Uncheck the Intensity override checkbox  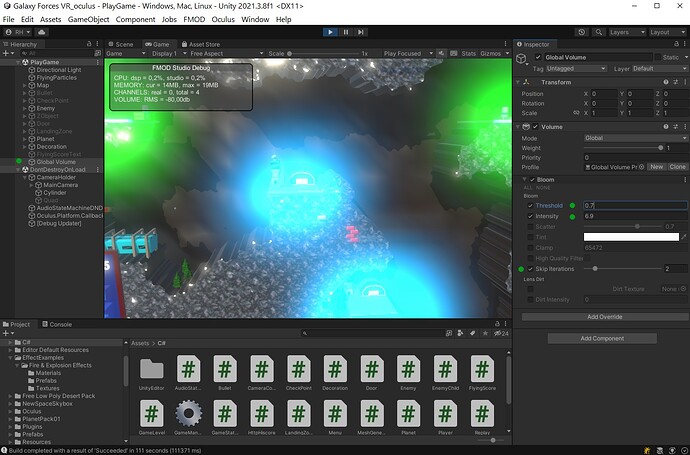(530, 216)
